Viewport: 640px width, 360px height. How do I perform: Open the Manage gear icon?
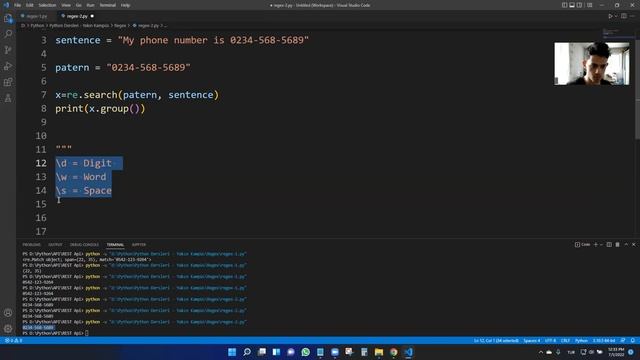[8, 329]
